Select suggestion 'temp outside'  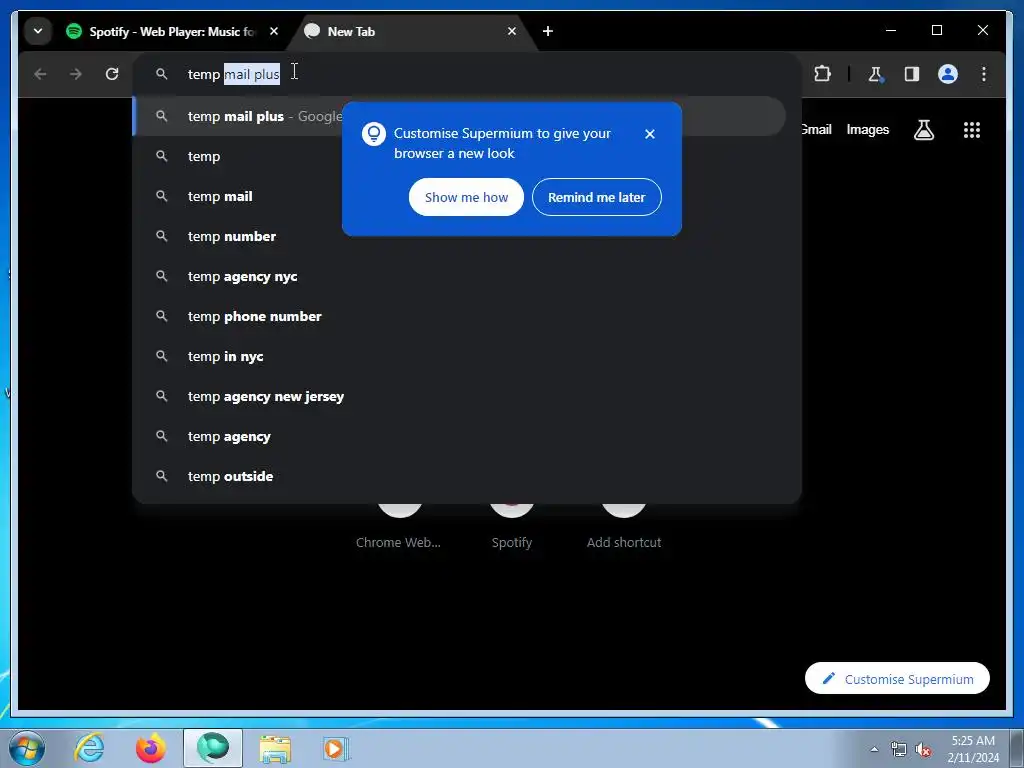pos(459,476)
